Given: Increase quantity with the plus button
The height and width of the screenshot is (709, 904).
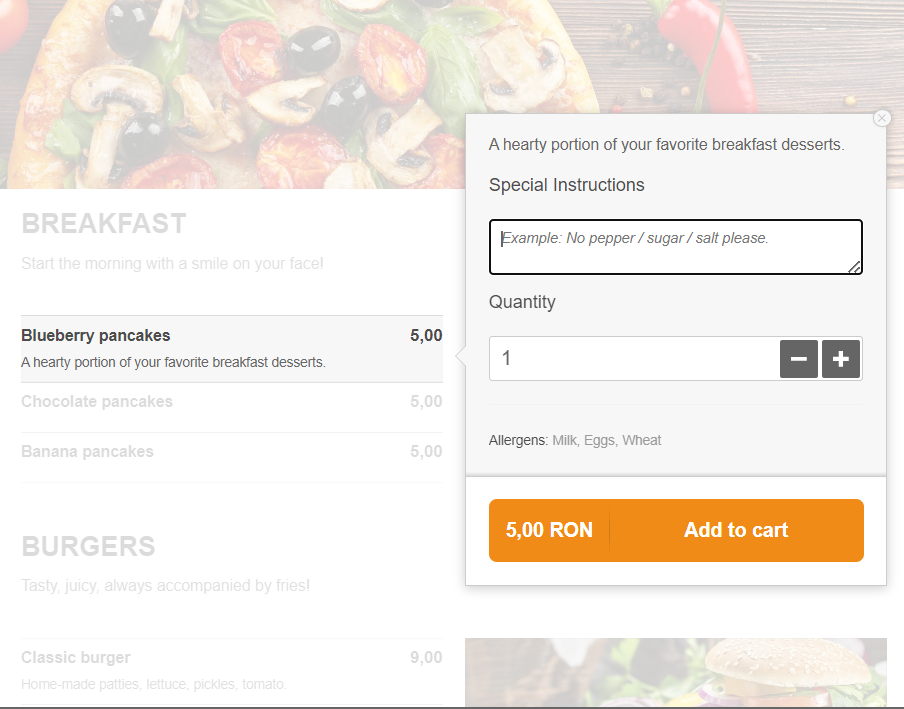Looking at the screenshot, I should click(x=841, y=359).
